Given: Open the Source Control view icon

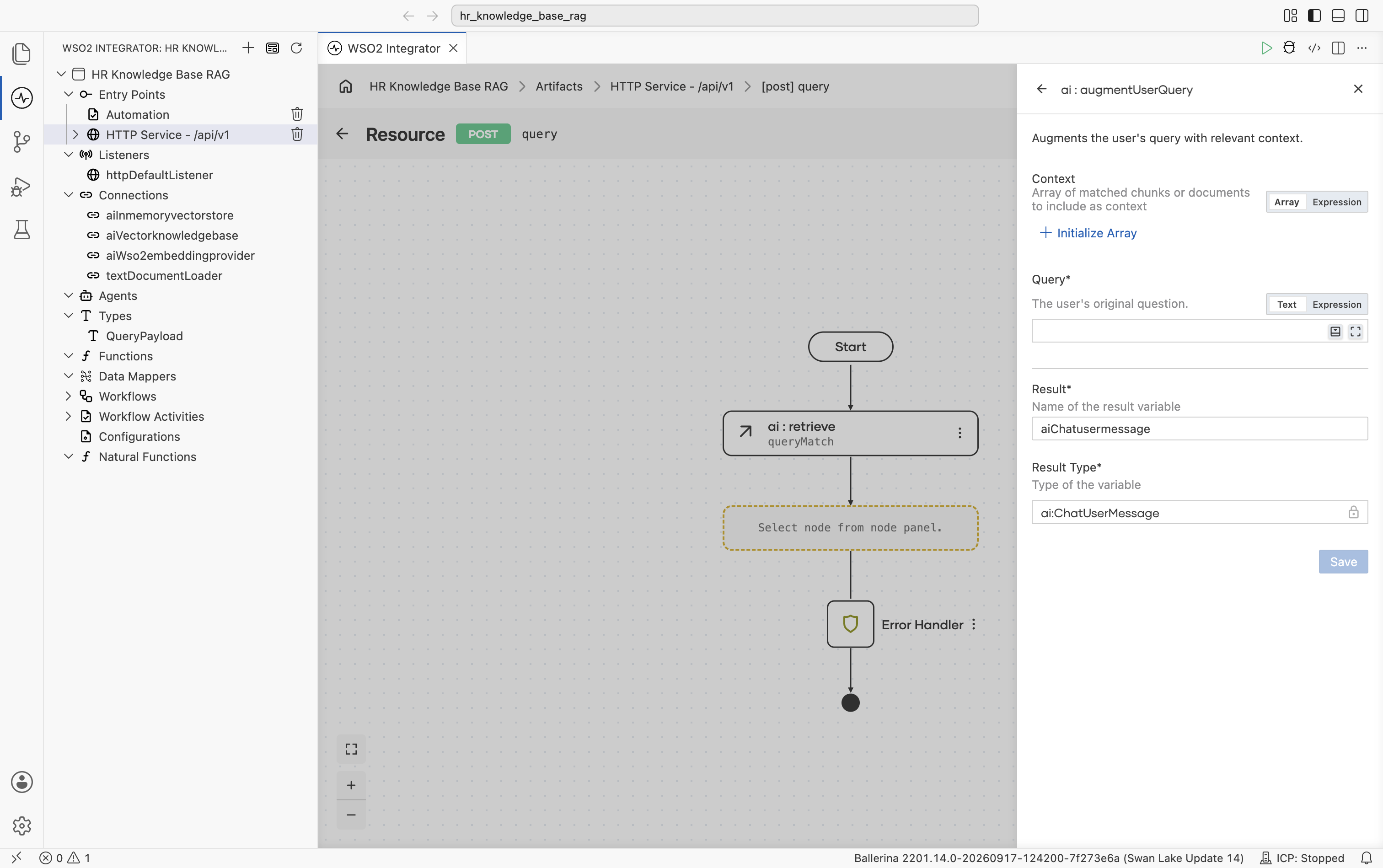Looking at the screenshot, I should (x=22, y=141).
